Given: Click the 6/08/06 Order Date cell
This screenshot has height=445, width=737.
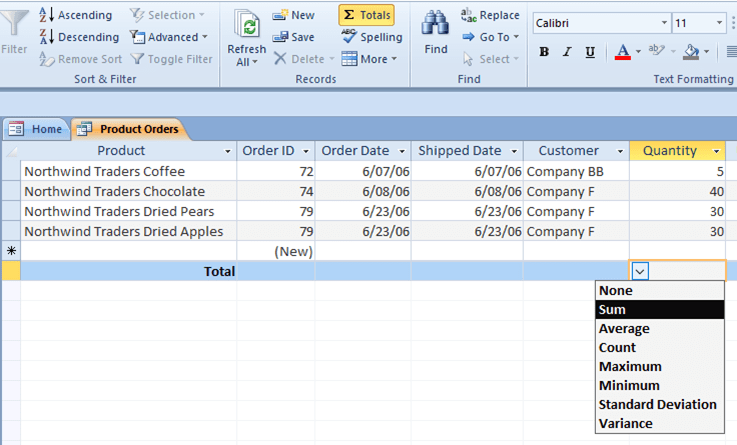Looking at the screenshot, I should tap(363, 191).
